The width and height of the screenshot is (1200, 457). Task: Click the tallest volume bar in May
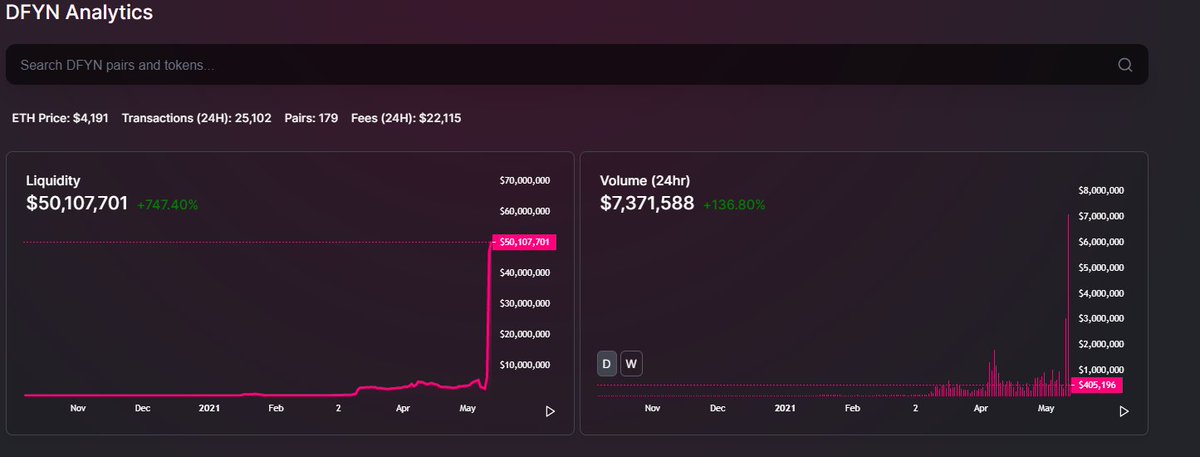(1069, 305)
